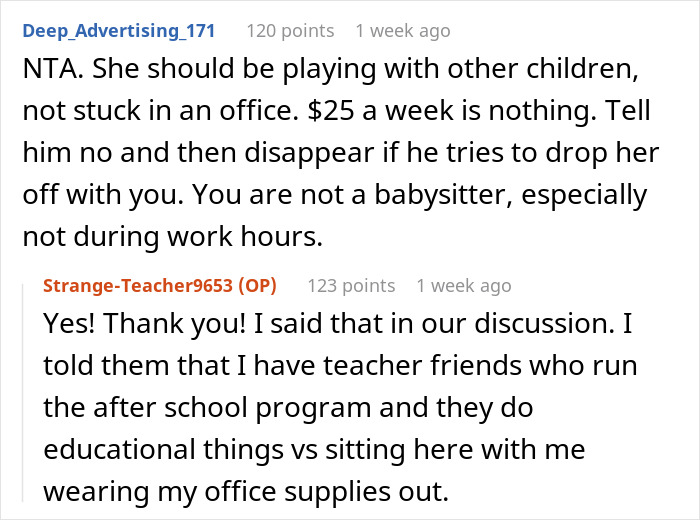
Task: Open the OP reply's 1 week ago timestamp
Action: [463, 286]
